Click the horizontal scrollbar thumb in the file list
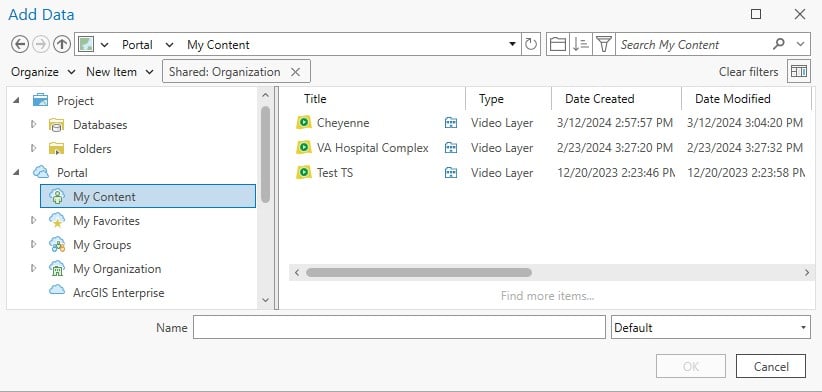Screen dimensions: 822x392 pyautogui.click(x=419, y=273)
